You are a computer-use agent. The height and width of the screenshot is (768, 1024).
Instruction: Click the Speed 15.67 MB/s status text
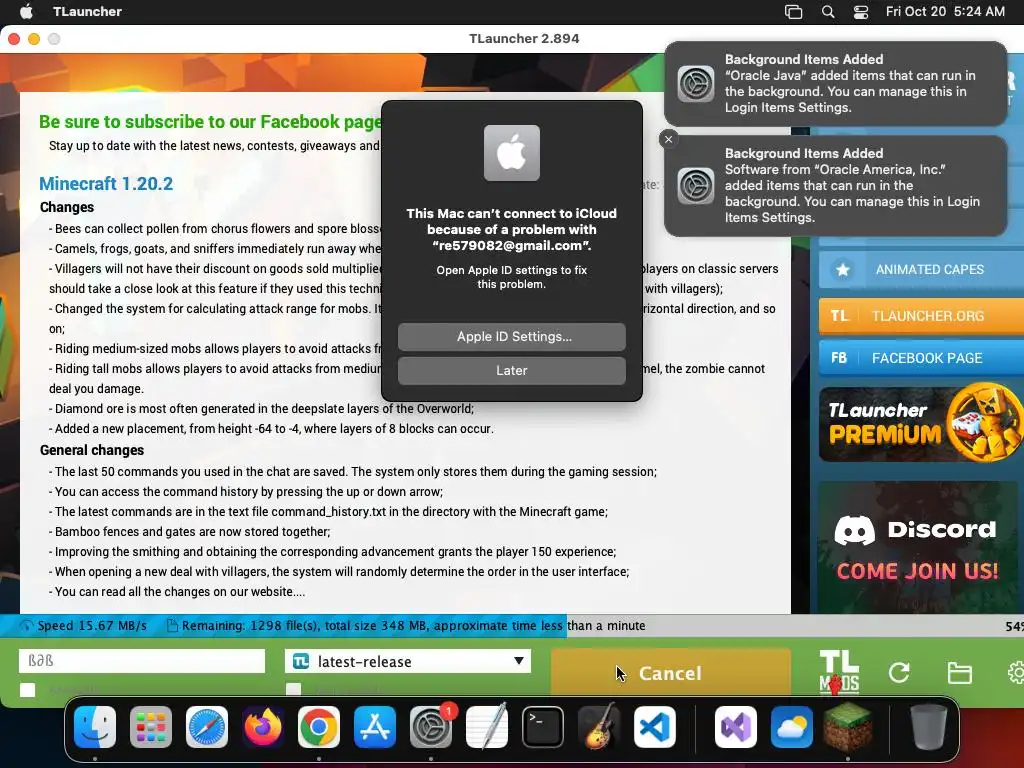(x=92, y=626)
